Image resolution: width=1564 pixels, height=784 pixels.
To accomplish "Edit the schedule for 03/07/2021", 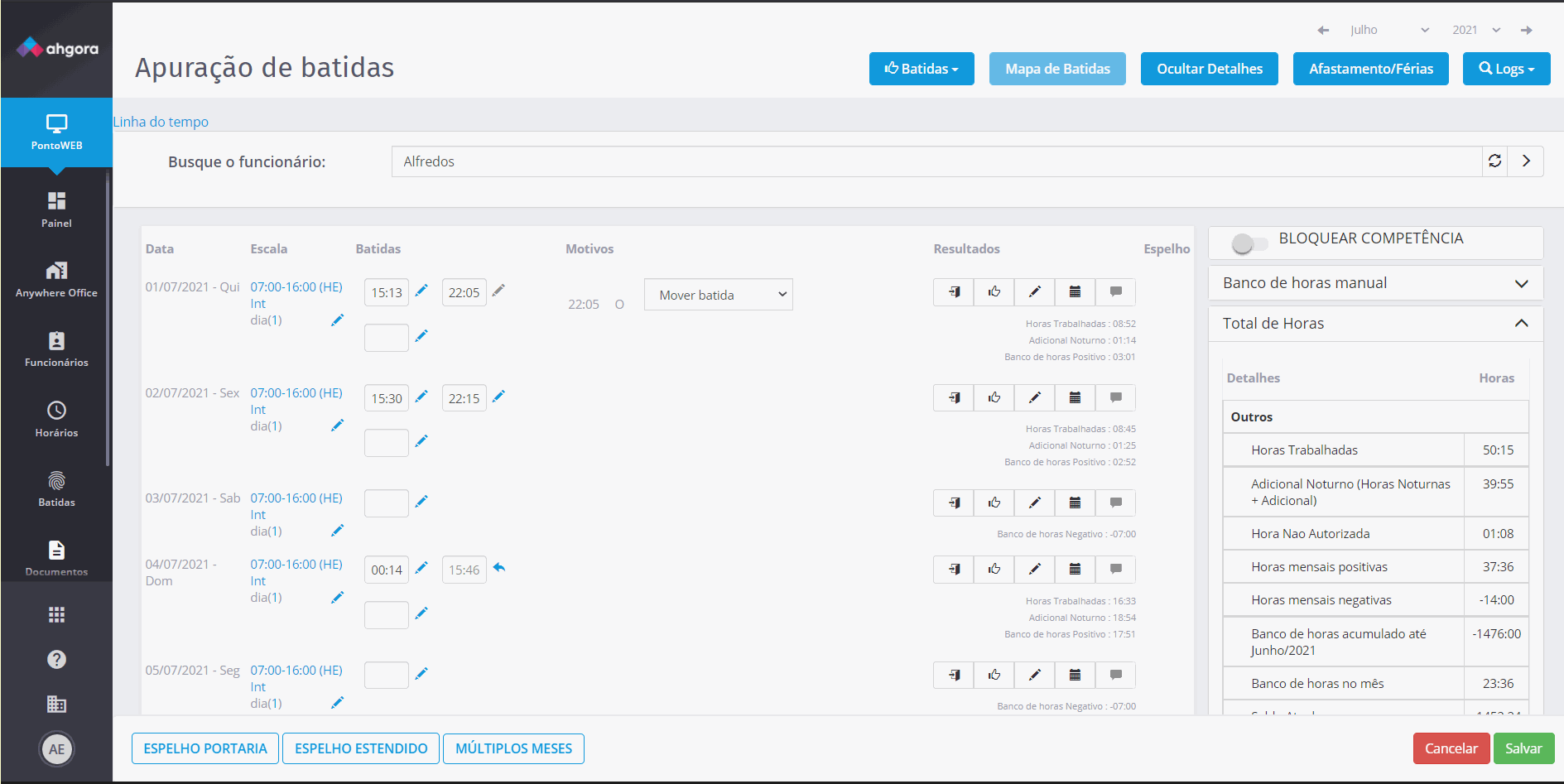I will (337, 531).
